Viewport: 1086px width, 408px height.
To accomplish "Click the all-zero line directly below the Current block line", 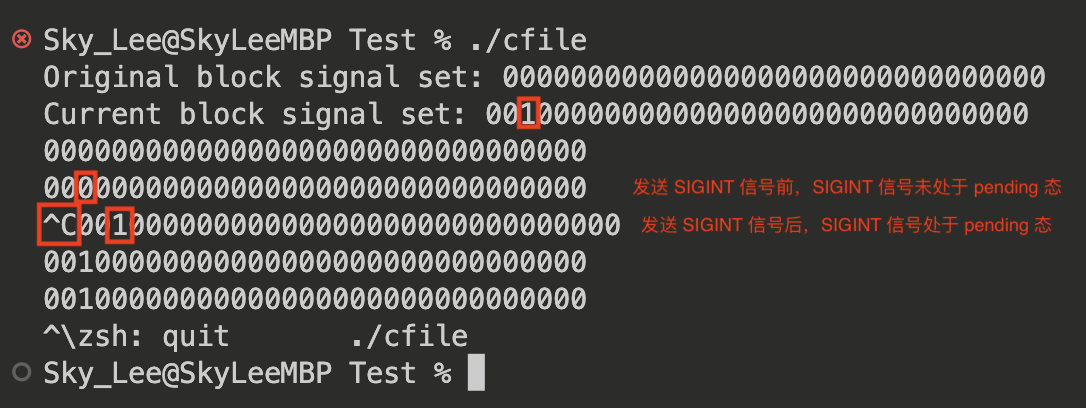I will pos(314,151).
